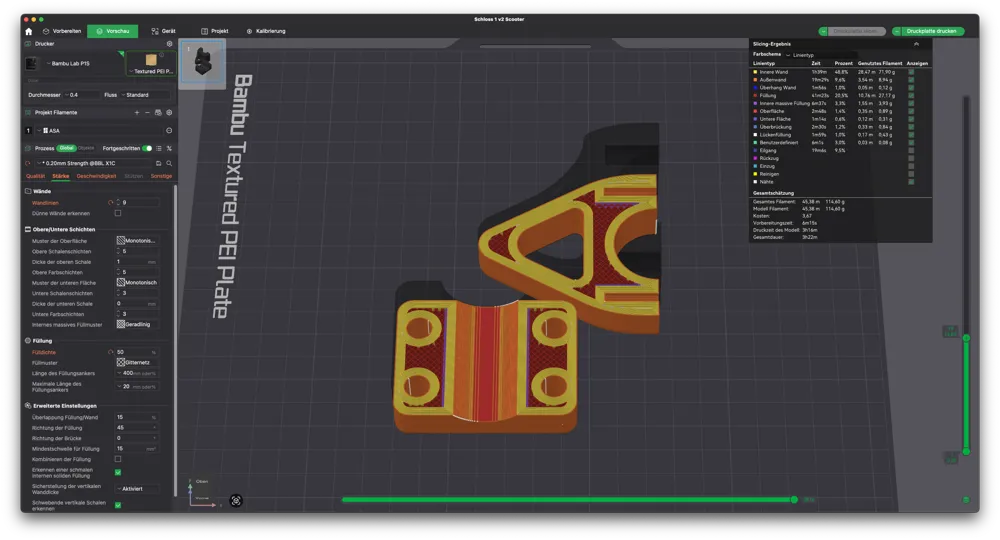
Task: Select the Objekte process scope button
Action: pyautogui.click(x=86, y=149)
